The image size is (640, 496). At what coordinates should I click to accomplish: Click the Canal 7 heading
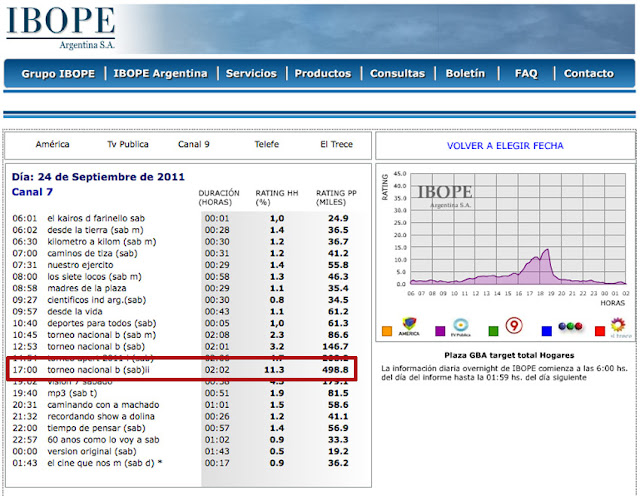click(32, 192)
